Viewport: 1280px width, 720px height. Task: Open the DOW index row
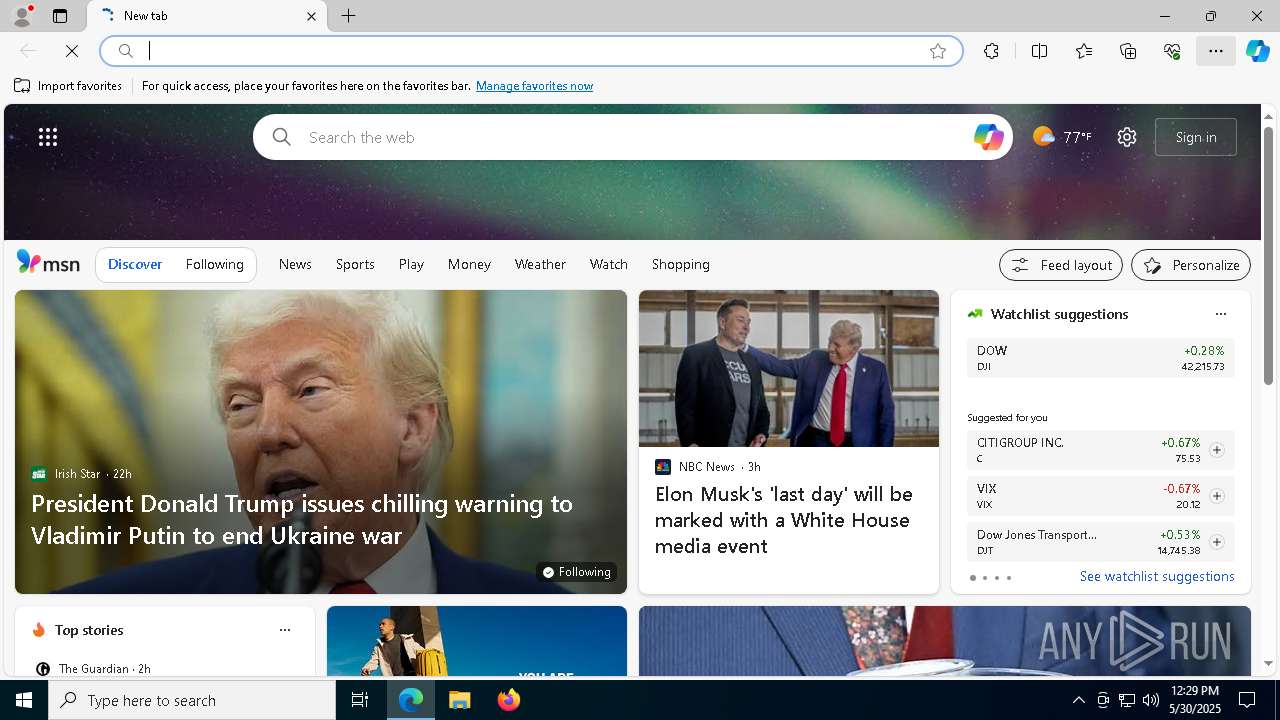click(x=1101, y=358)
